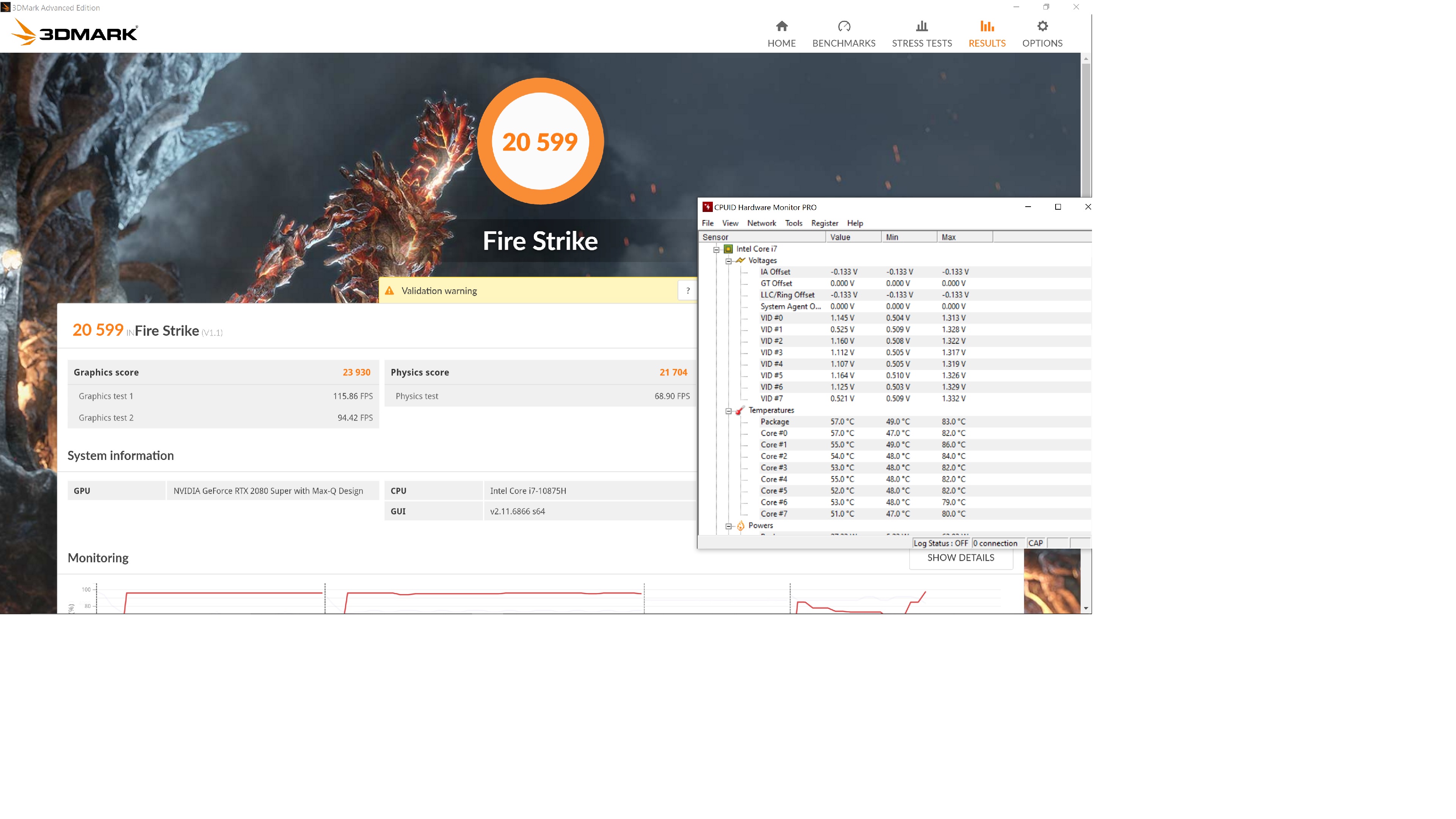Click the validation warning triangle icon
Screen dimensions: 1456x819
[x=389, y=290]
